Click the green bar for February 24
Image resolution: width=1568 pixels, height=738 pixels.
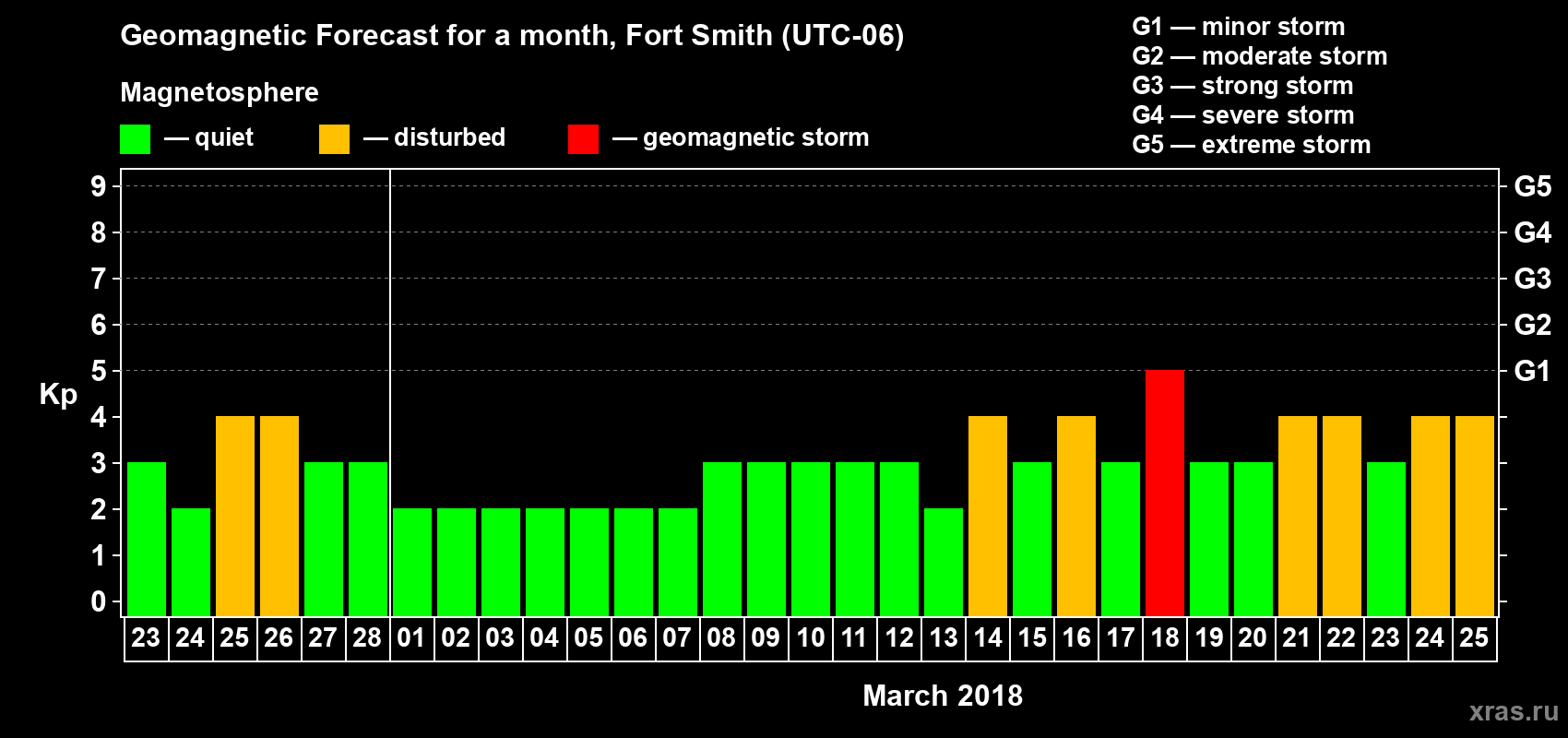191,562
